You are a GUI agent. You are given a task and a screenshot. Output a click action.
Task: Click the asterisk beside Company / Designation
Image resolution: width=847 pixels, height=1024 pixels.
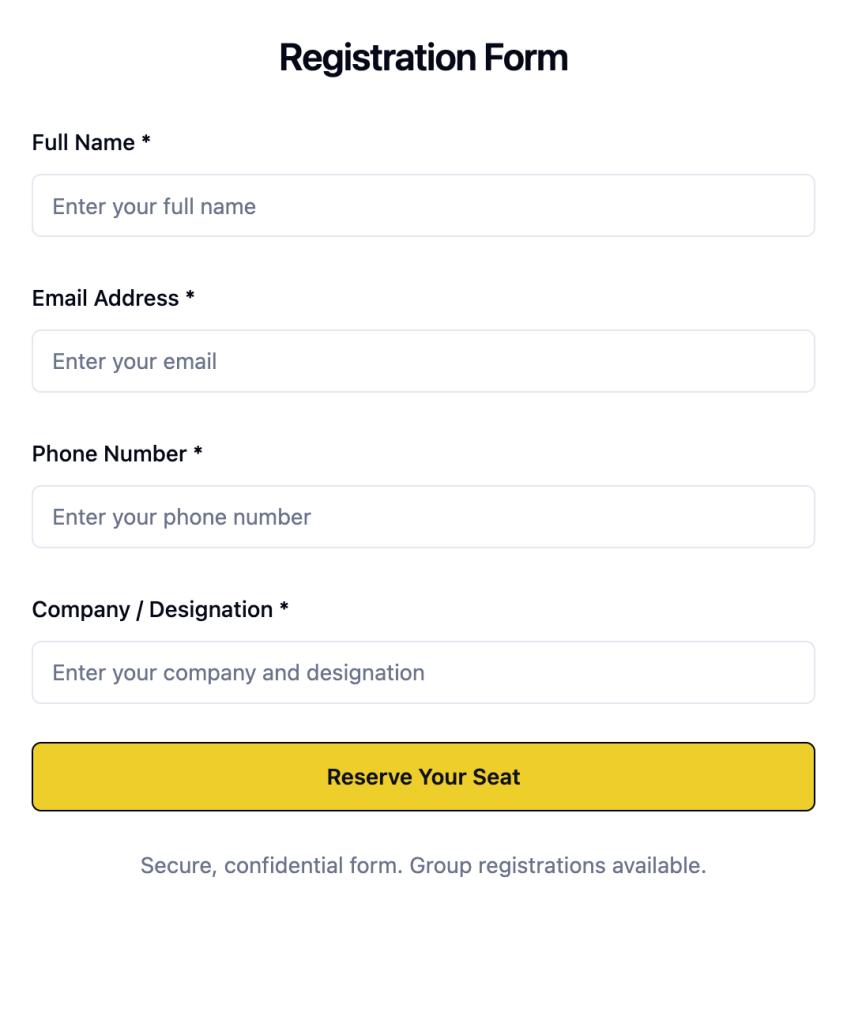pyautogui.click(x=284, y=609)
